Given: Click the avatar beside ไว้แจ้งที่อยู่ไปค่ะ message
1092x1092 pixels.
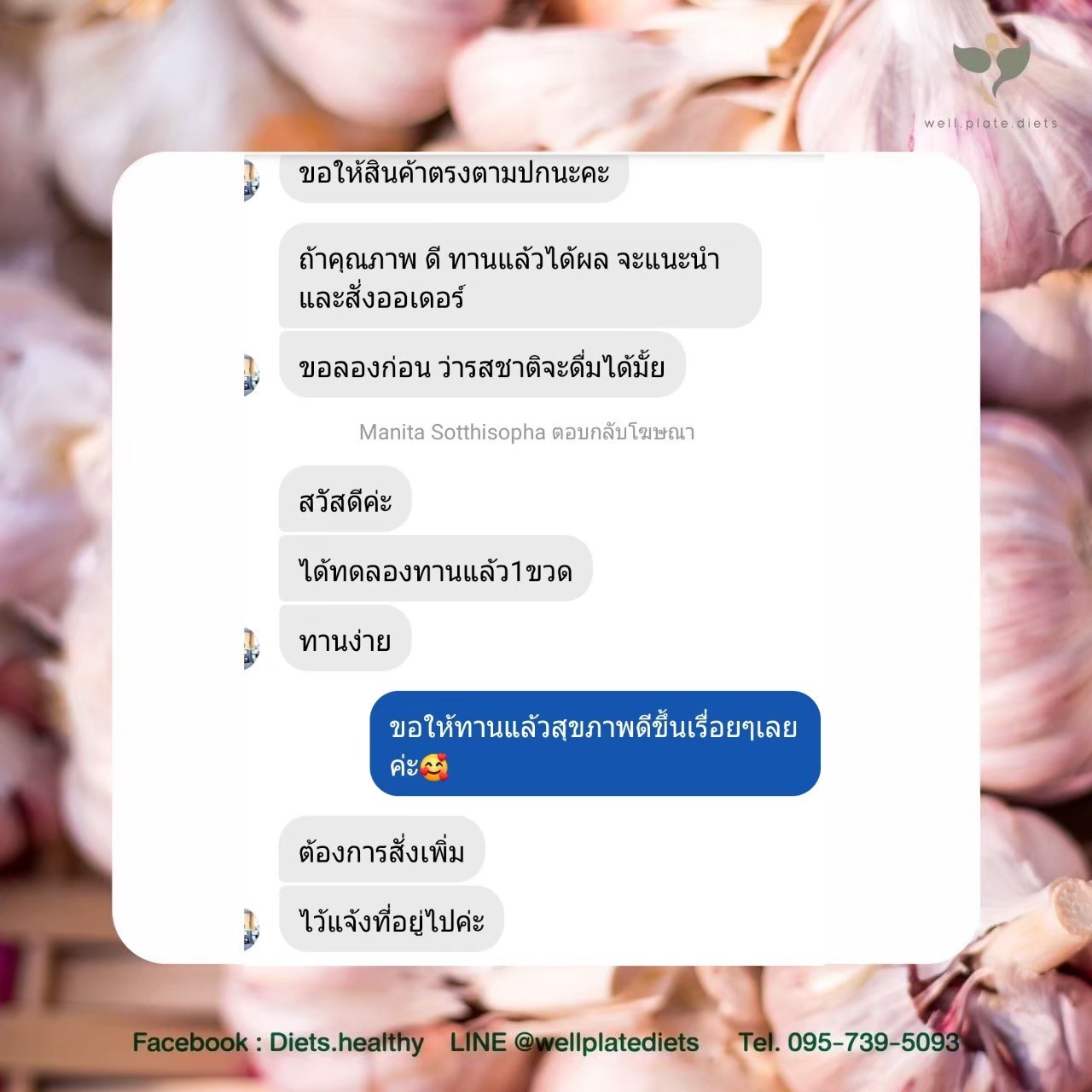Looking at the screenshot, I should coord(252,930).
